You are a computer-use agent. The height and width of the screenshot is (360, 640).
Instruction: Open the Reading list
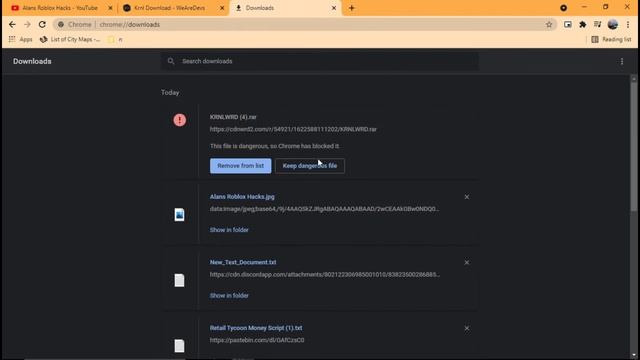611,39
